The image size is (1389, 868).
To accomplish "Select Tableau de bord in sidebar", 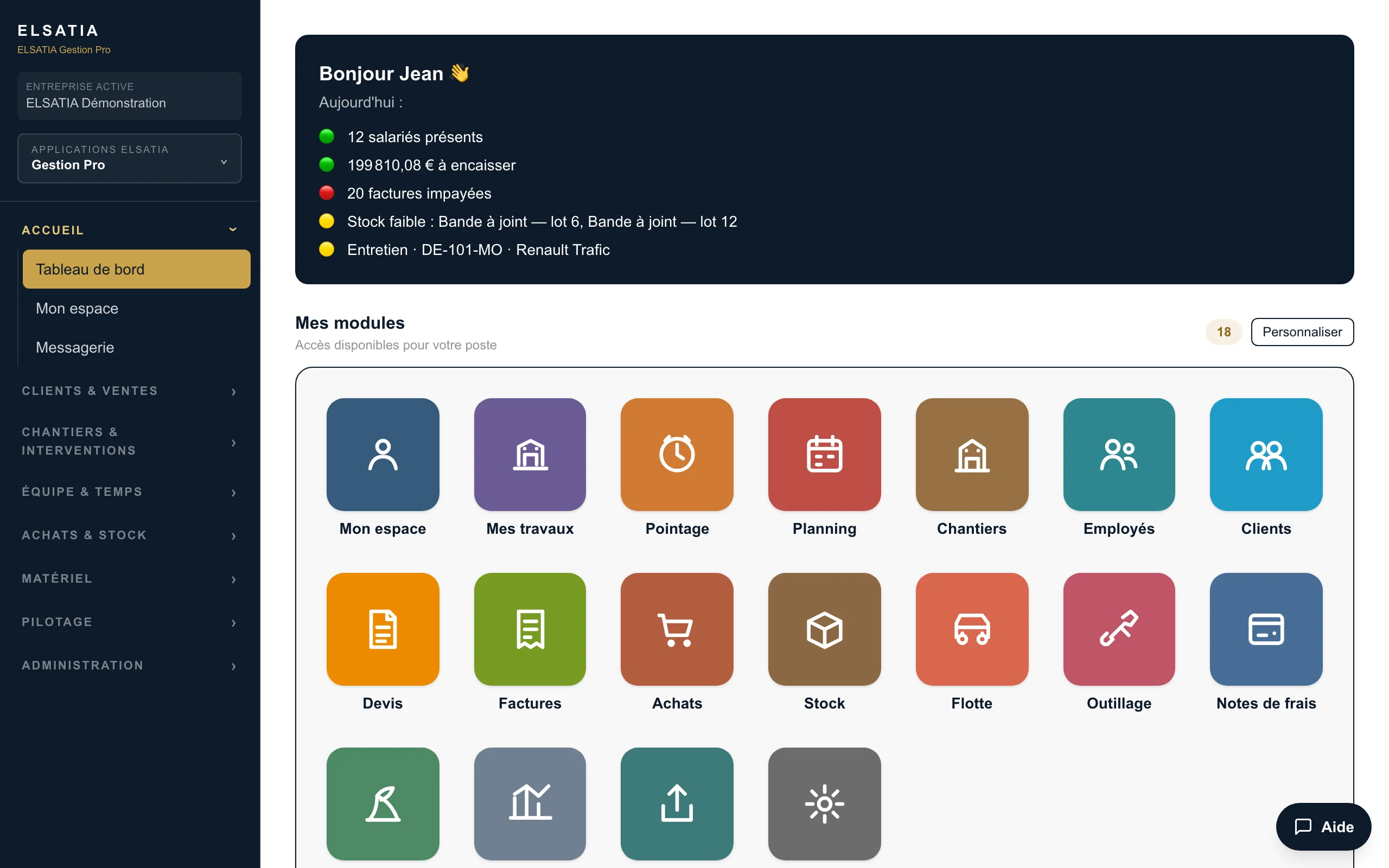I will click(136, 269).
